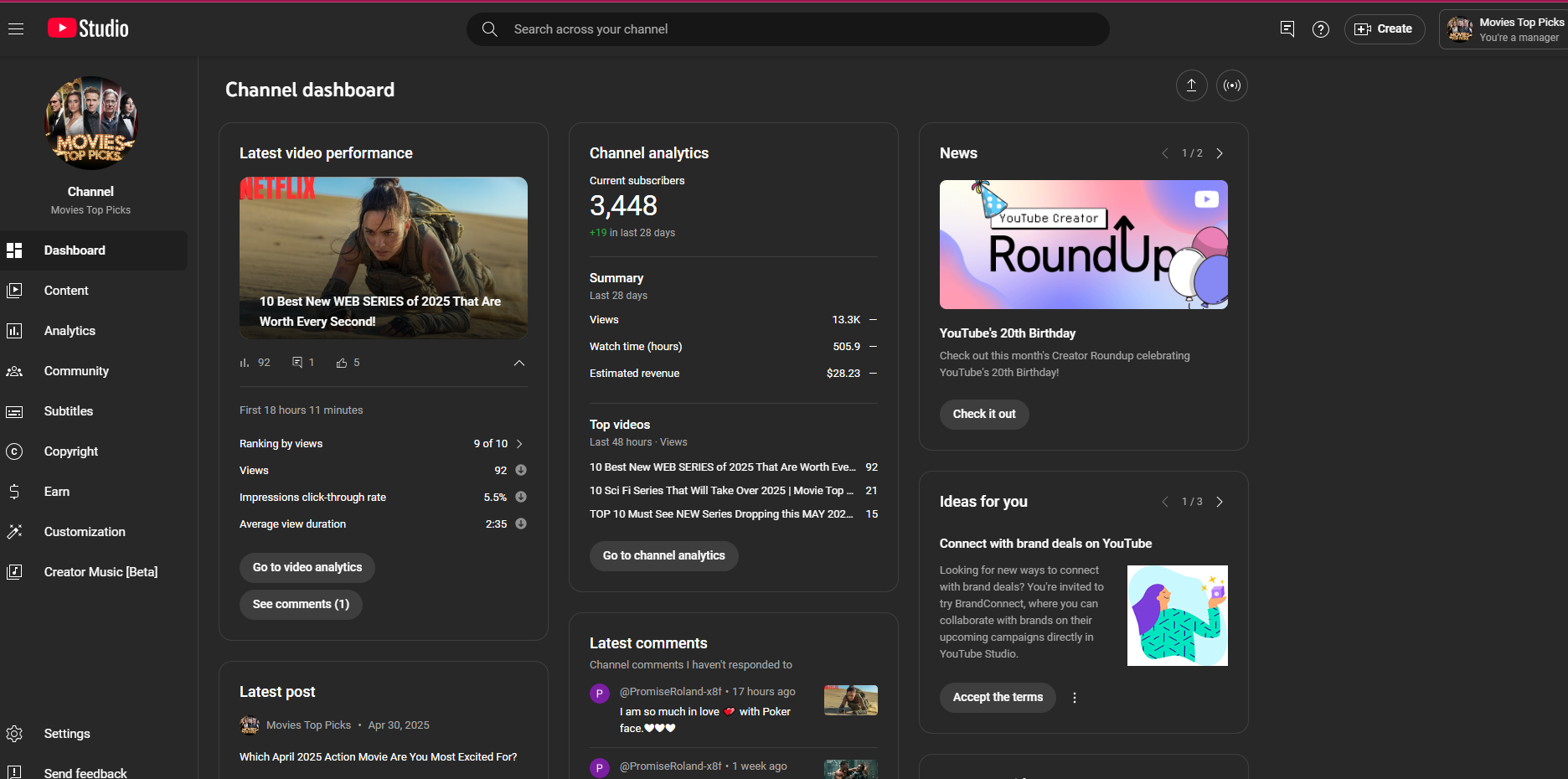Image resolution: width=1568 pixels, height=779 pixels.
Task: Click the BrandConnect illustration image
Action: pyautogui.click(x=1178, y=616)
